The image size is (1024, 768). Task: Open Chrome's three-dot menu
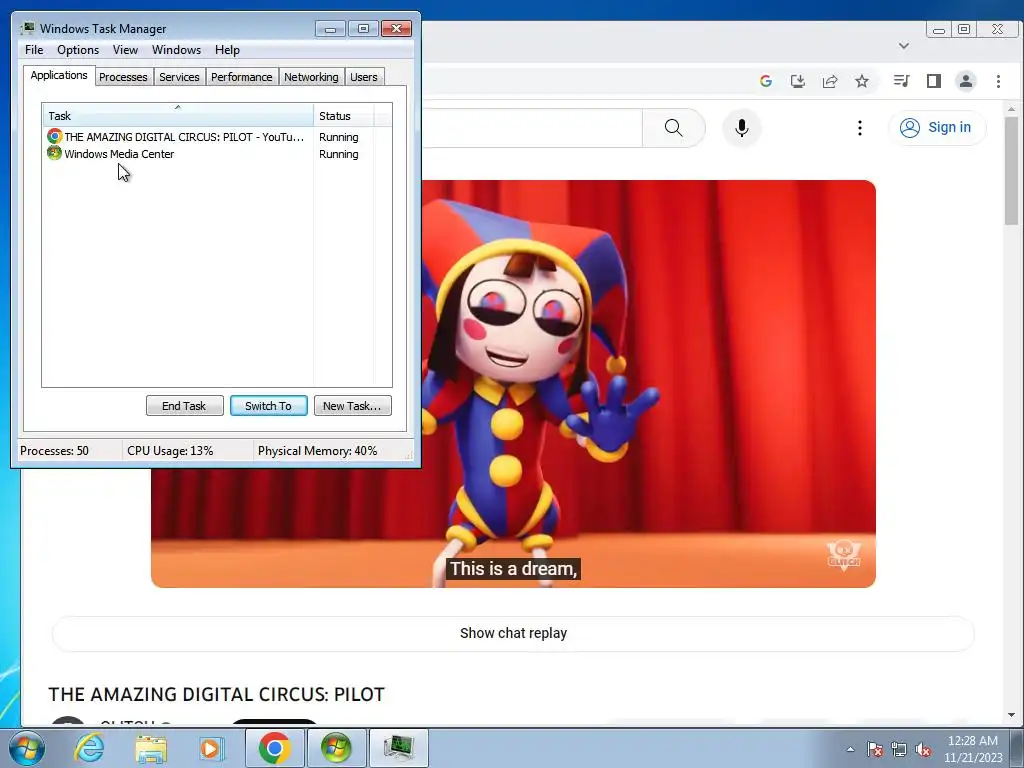pyautogui.click(x=998, y=81)
